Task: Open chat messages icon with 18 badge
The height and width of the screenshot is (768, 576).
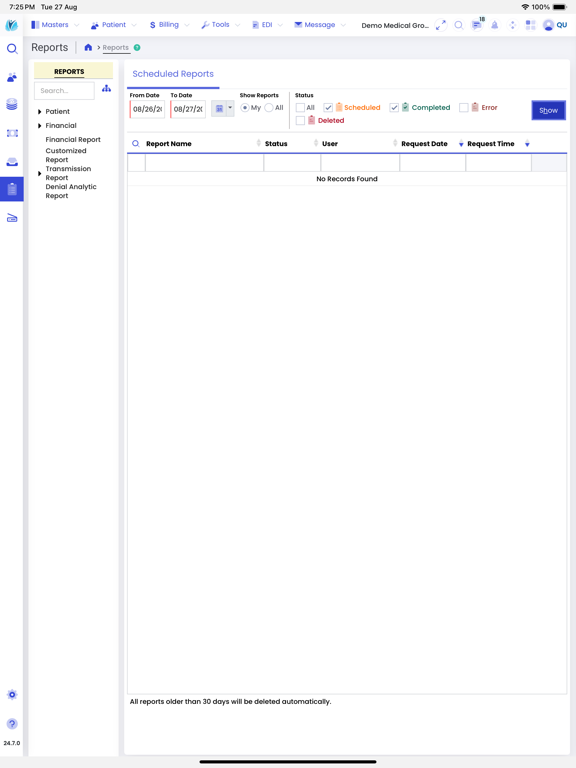Action: (x=477, y=25)
